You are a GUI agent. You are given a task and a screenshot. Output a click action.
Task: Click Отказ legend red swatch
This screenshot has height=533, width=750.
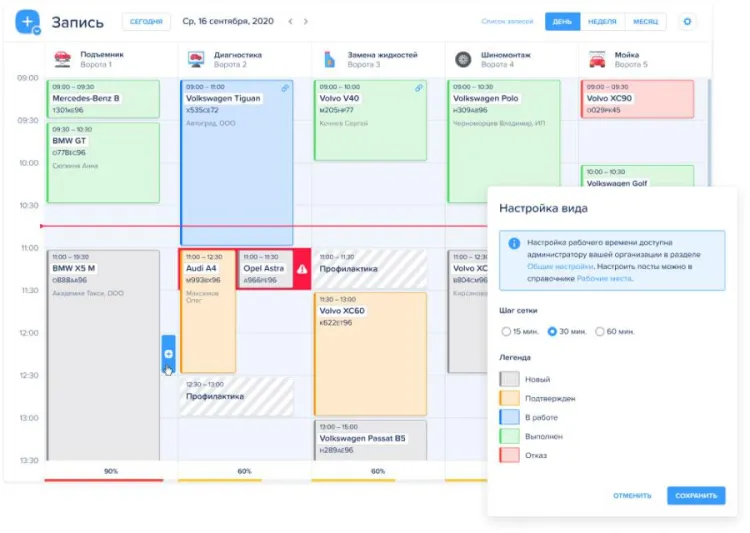point(509,455)
